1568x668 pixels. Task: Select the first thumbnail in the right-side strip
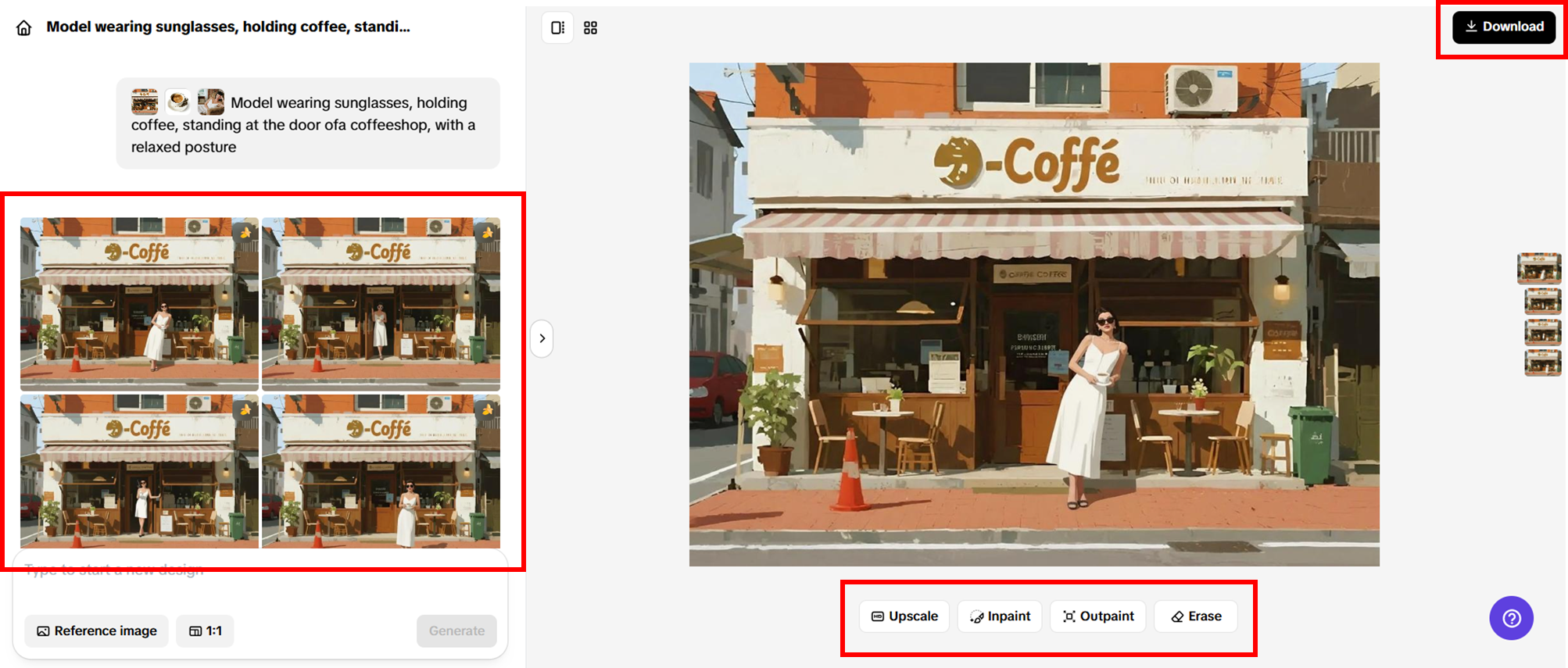pos(1539,268)
